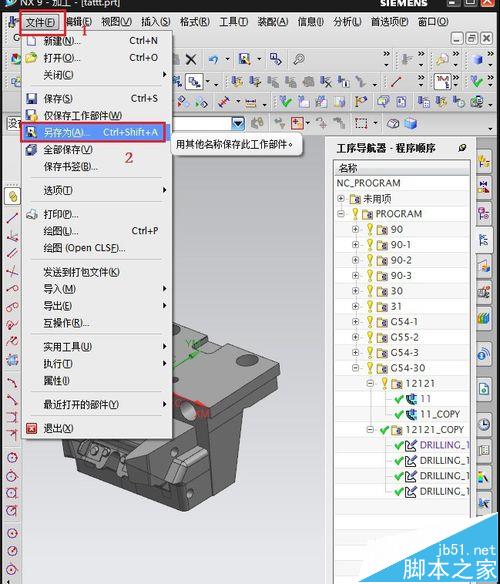
Task: Select the 90-2 program row
Action: pyautogui.click(x=402, y=260)
